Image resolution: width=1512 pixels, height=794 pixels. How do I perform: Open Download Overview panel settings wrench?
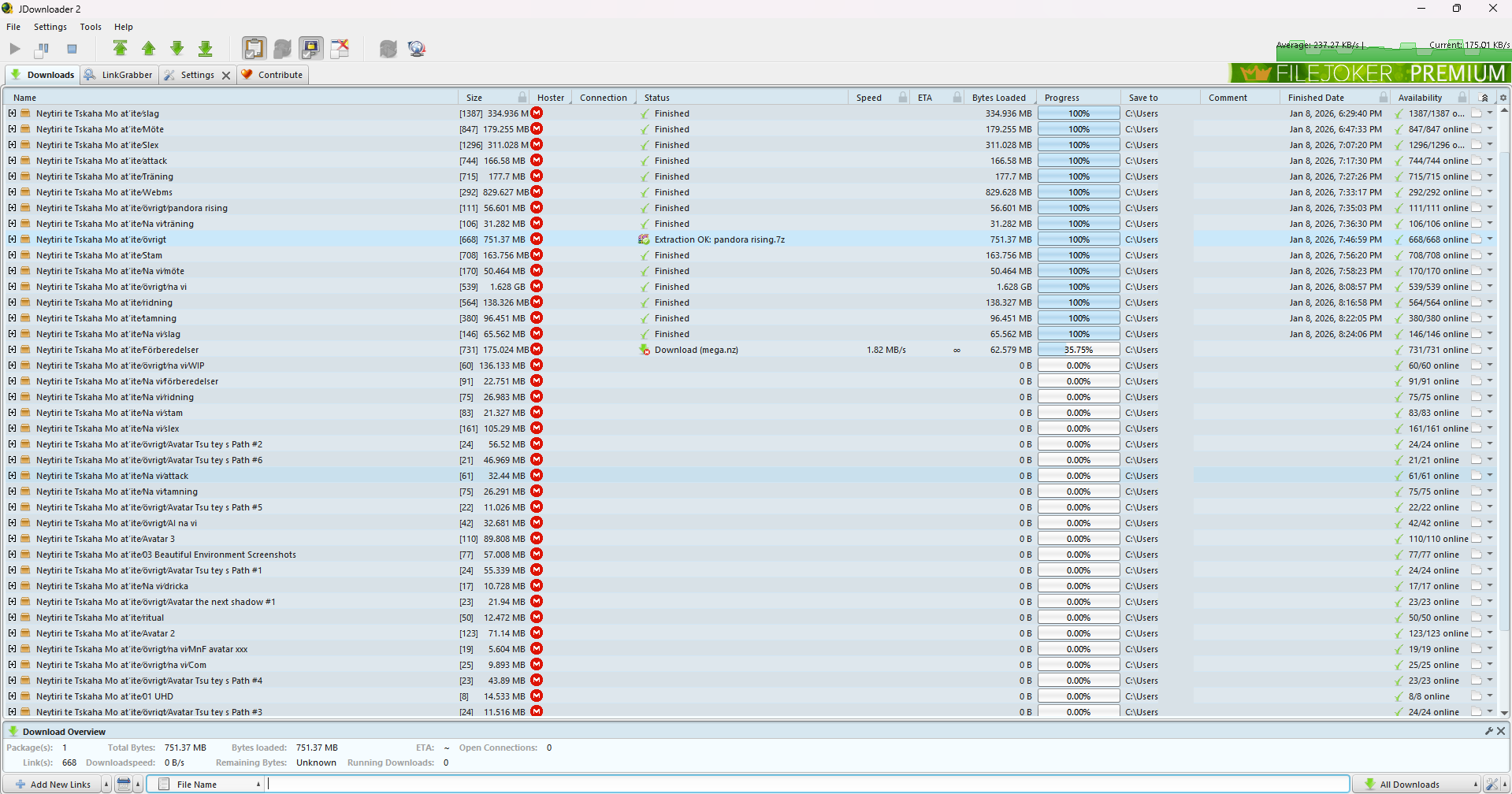tap(1489, 731)
